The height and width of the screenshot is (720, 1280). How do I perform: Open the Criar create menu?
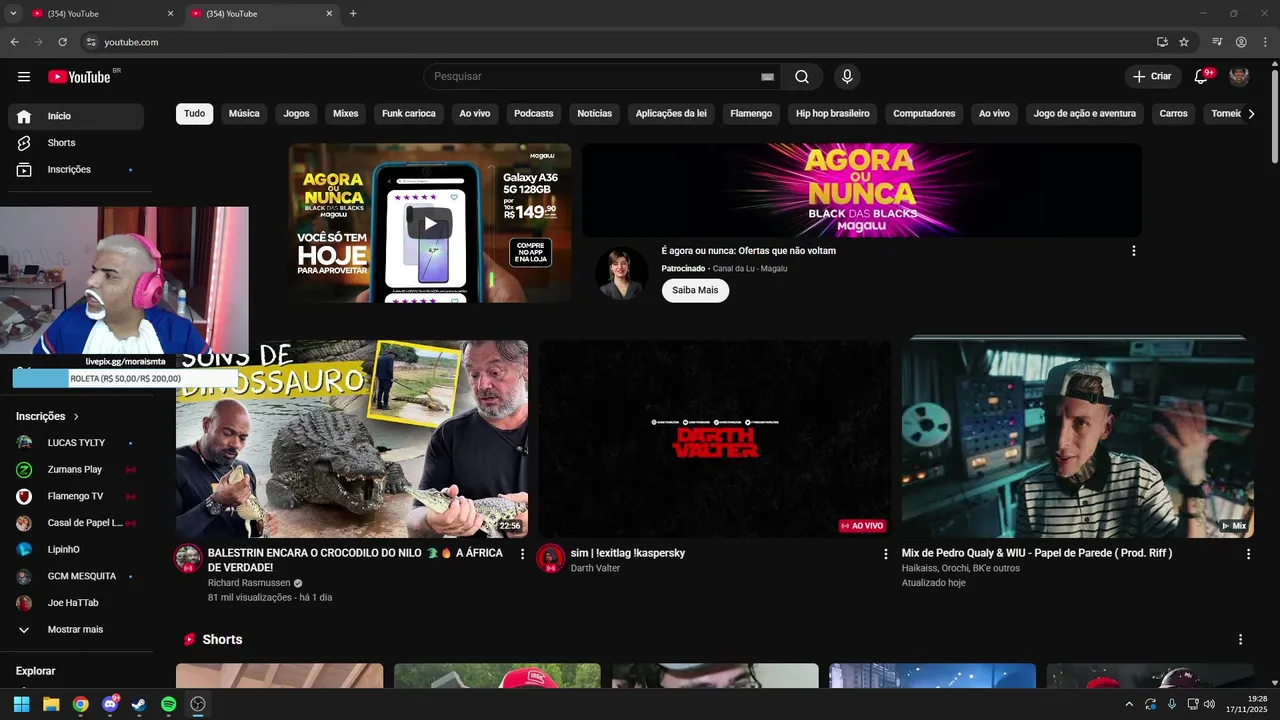pos(1152,77)
